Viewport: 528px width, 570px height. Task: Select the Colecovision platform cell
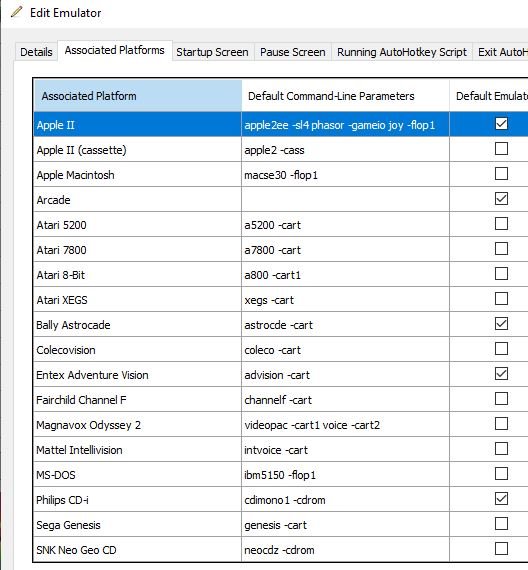137,350
